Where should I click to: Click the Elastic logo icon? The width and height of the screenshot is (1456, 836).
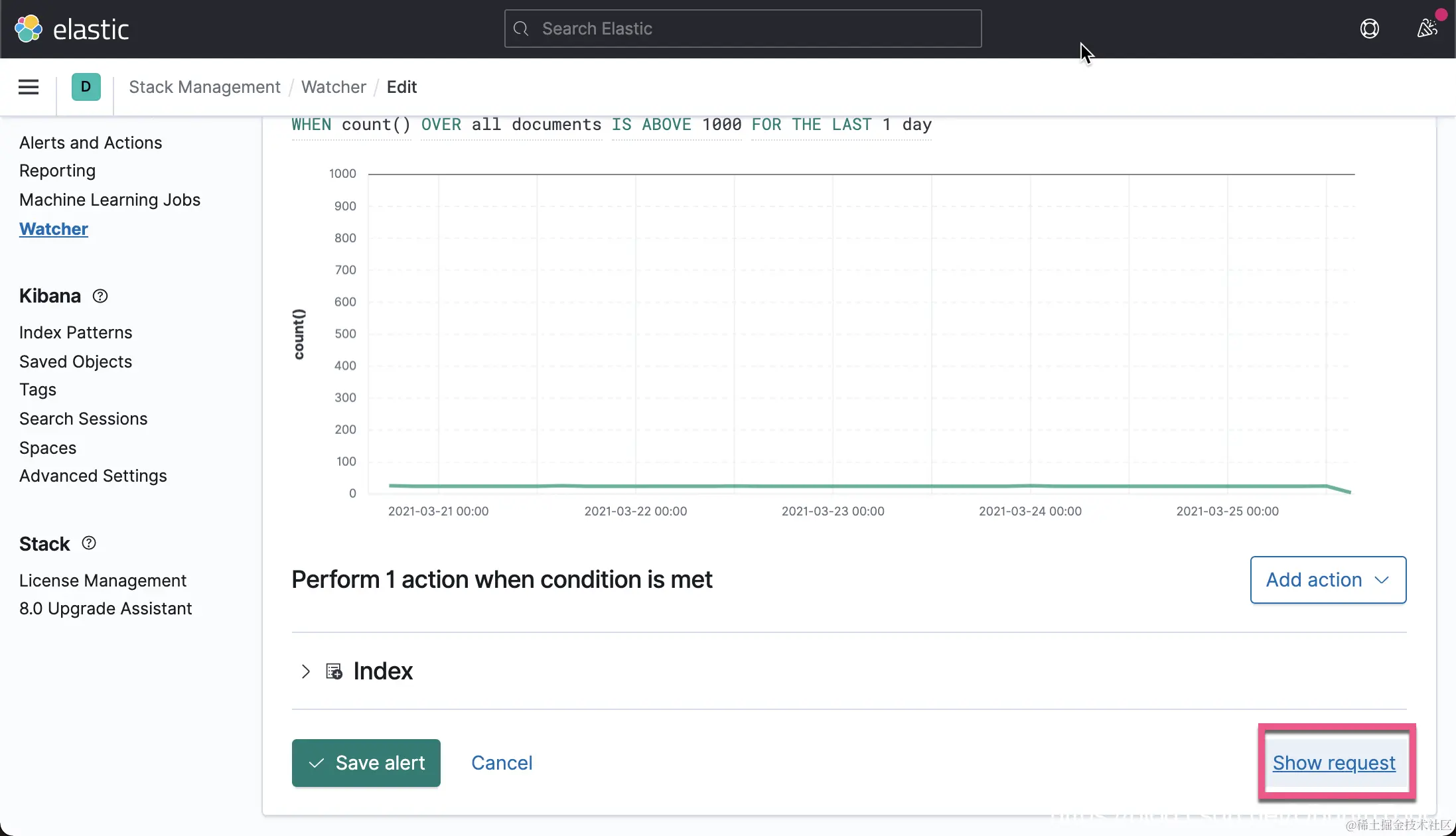pyautogui.click(x=28, y=29)
